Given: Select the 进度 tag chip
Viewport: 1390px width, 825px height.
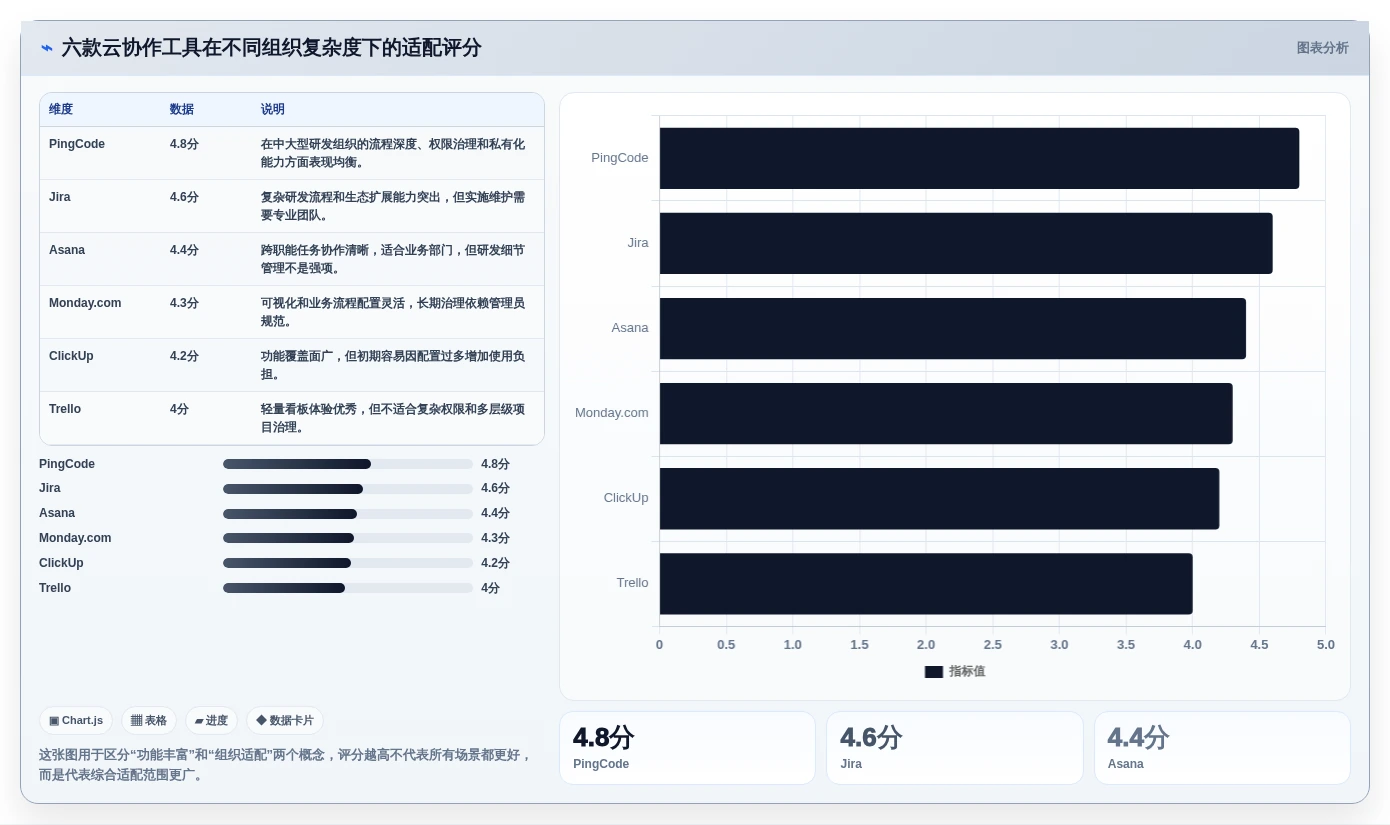Looking at the screenshot, I should point(211,720).
